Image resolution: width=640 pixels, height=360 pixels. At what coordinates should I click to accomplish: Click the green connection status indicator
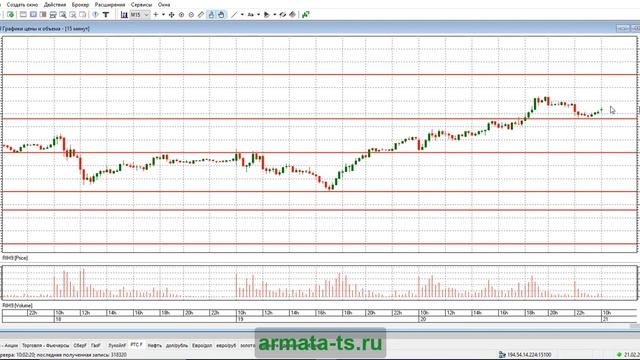[x=619, y=355]
